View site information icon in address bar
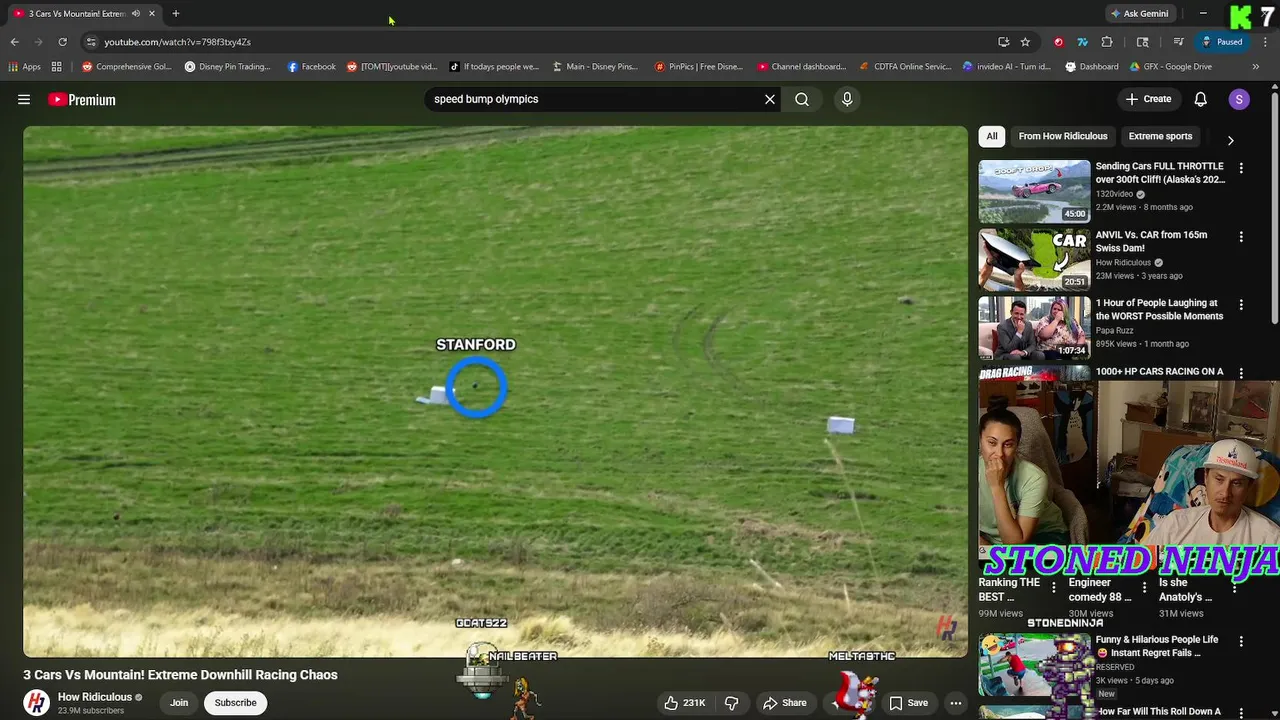The image size is (1280, 720). [91, 42]
